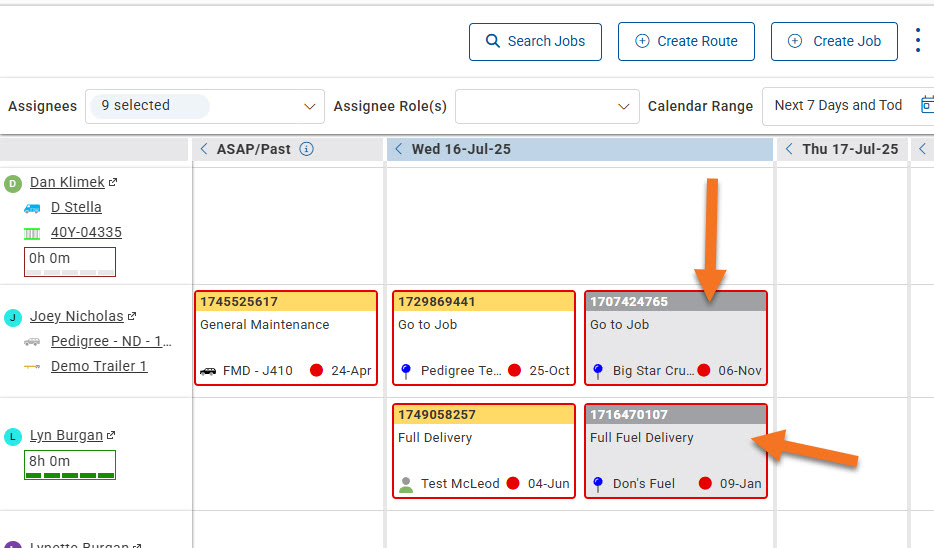Select the Thu 17-Jul-25 column header
Viewport: 934px width, 548px height.
tap(842, 149)
